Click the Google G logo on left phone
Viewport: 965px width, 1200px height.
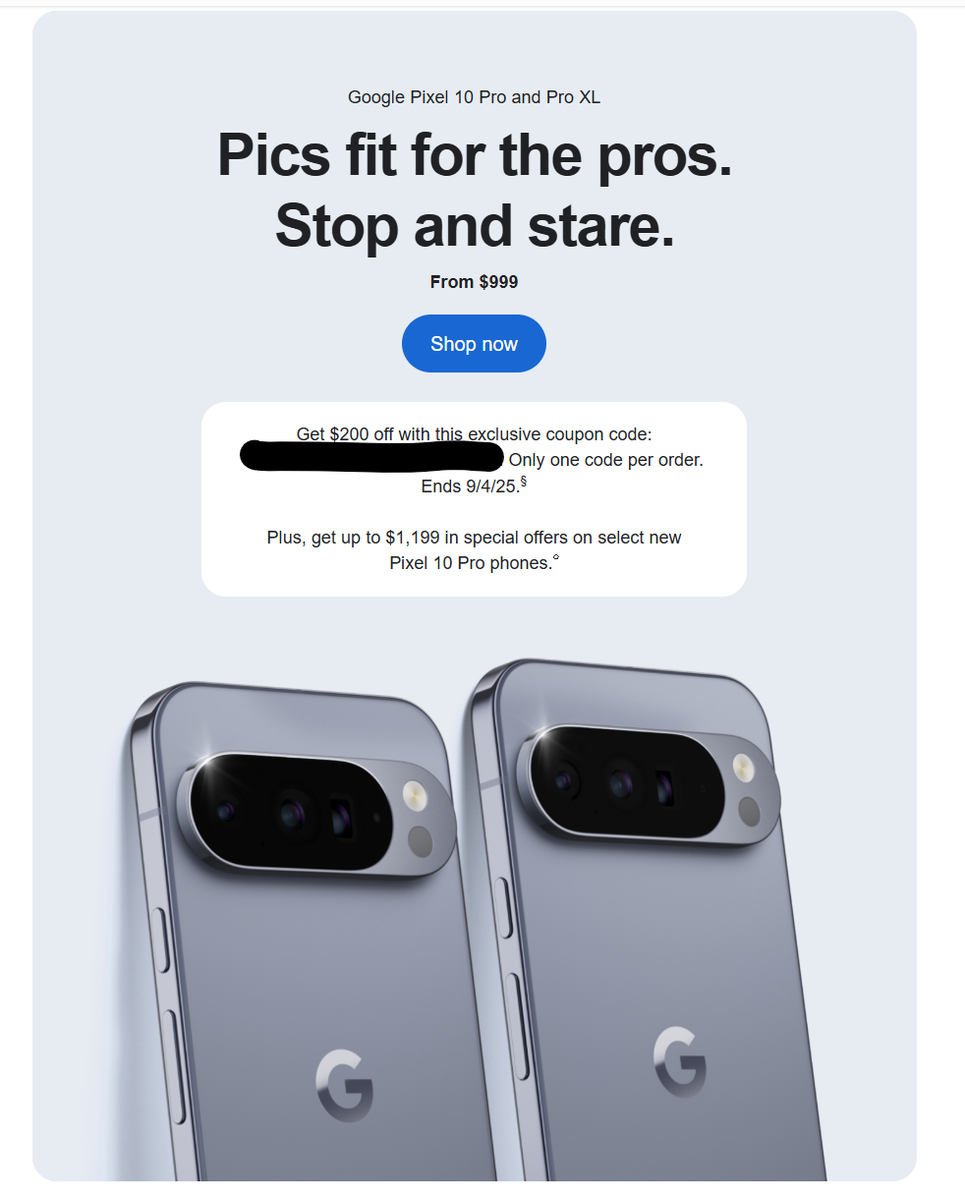344,1085
